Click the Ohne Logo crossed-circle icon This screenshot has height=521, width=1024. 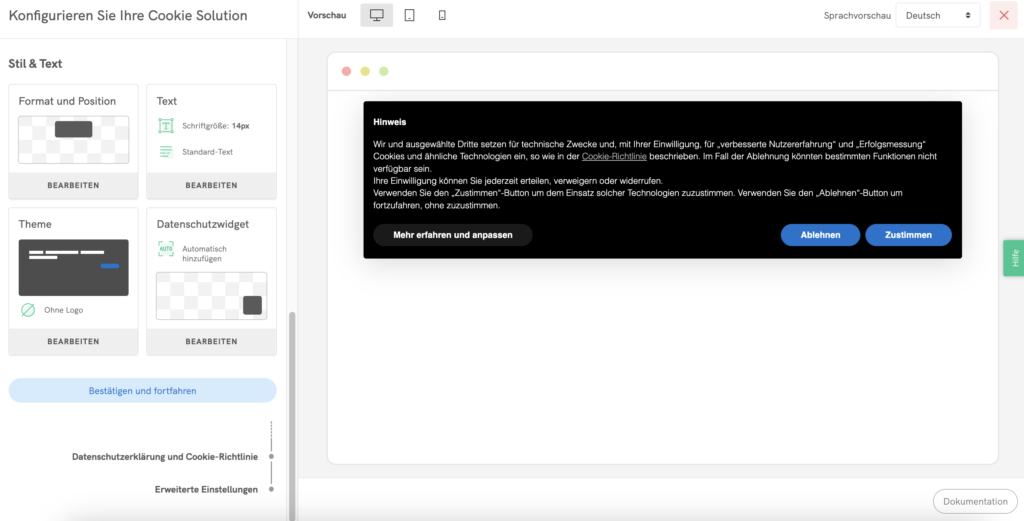point(28,310)
